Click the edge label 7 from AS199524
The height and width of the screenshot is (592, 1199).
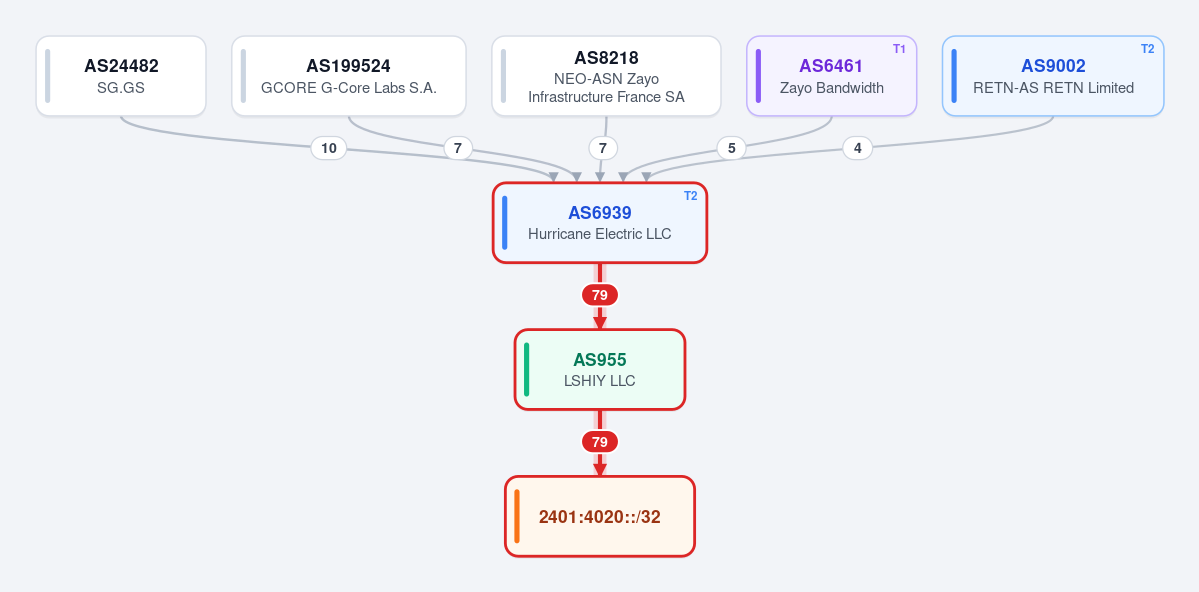point(458,148)
